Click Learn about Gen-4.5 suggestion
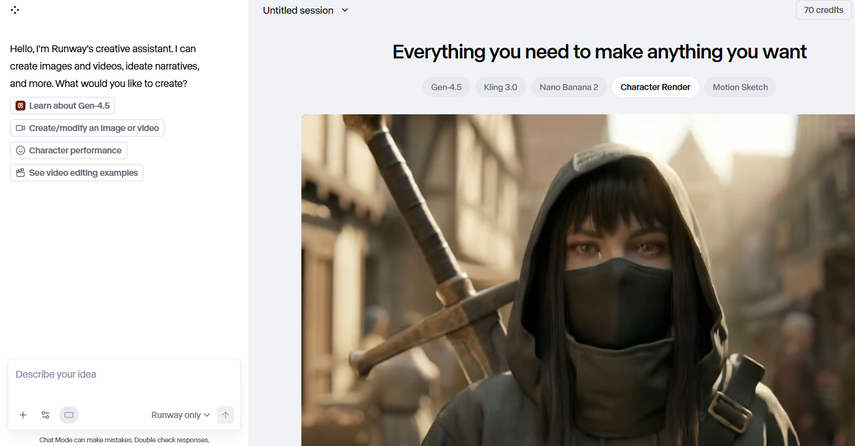 63,106
